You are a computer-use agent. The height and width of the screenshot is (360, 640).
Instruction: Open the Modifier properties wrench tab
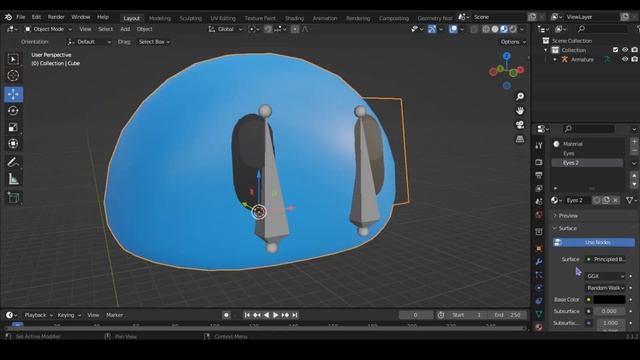539,261
